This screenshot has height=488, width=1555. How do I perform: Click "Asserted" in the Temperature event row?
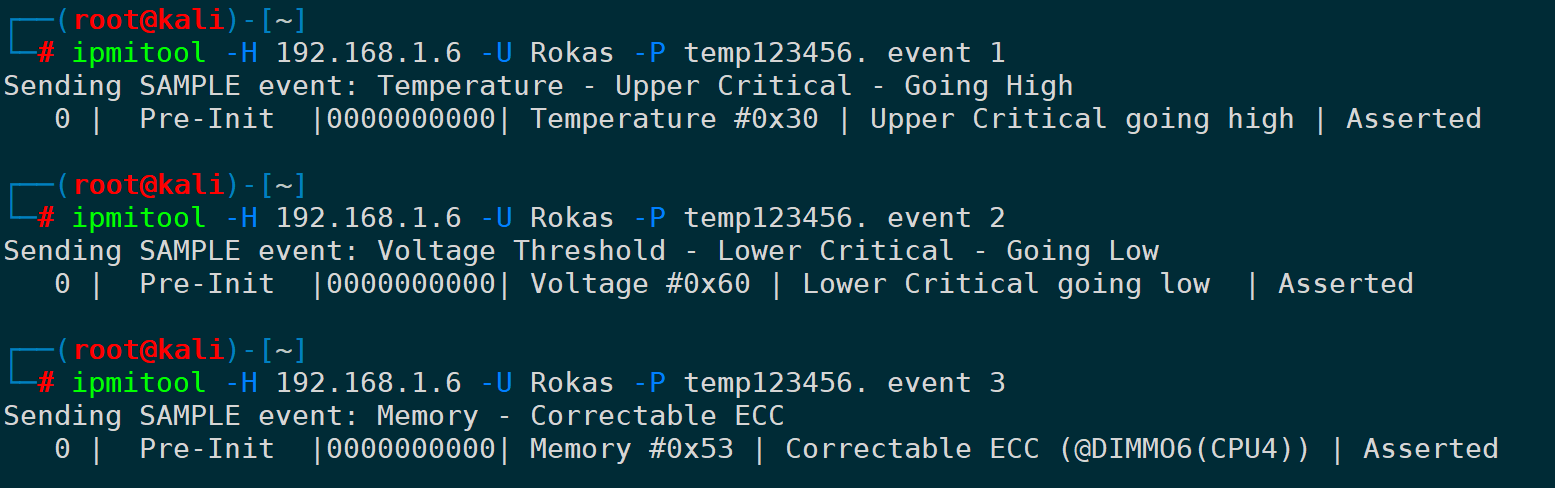[x=1413, y=119]
